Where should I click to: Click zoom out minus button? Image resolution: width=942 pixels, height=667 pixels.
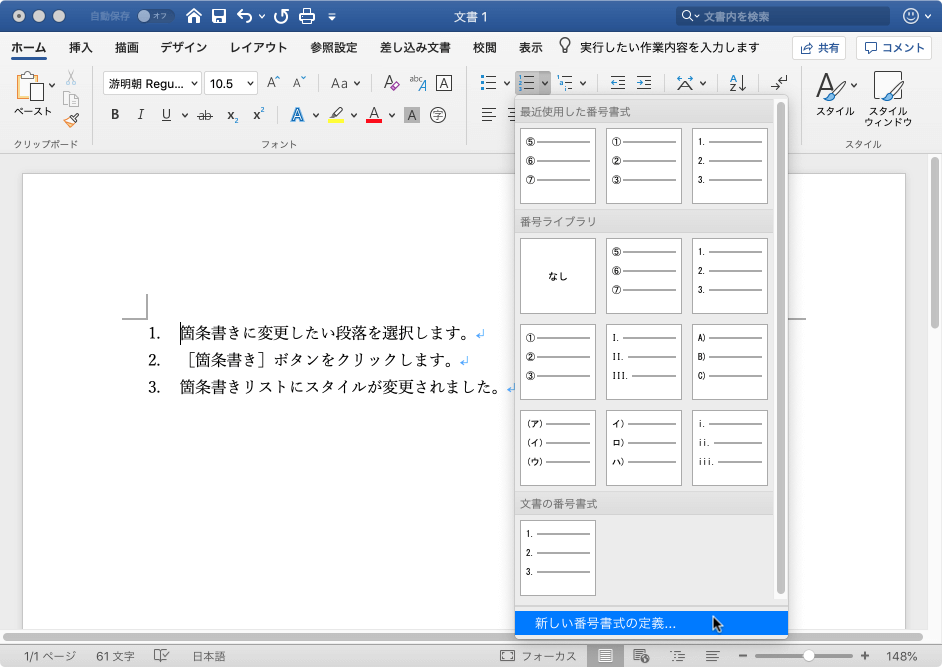click(x=743, y=656)
